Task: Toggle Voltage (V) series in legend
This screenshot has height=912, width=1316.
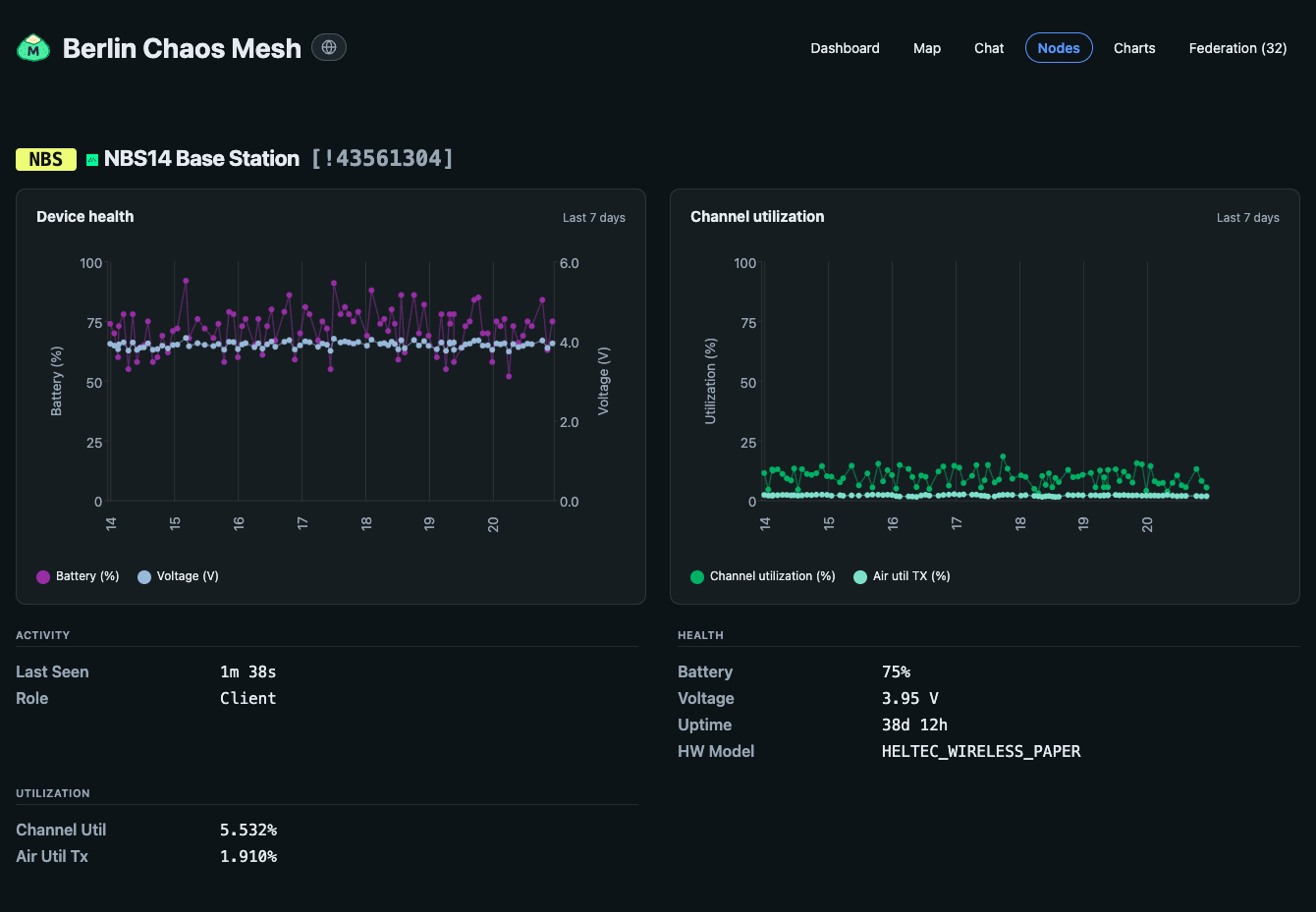Action: pos(178,576)
